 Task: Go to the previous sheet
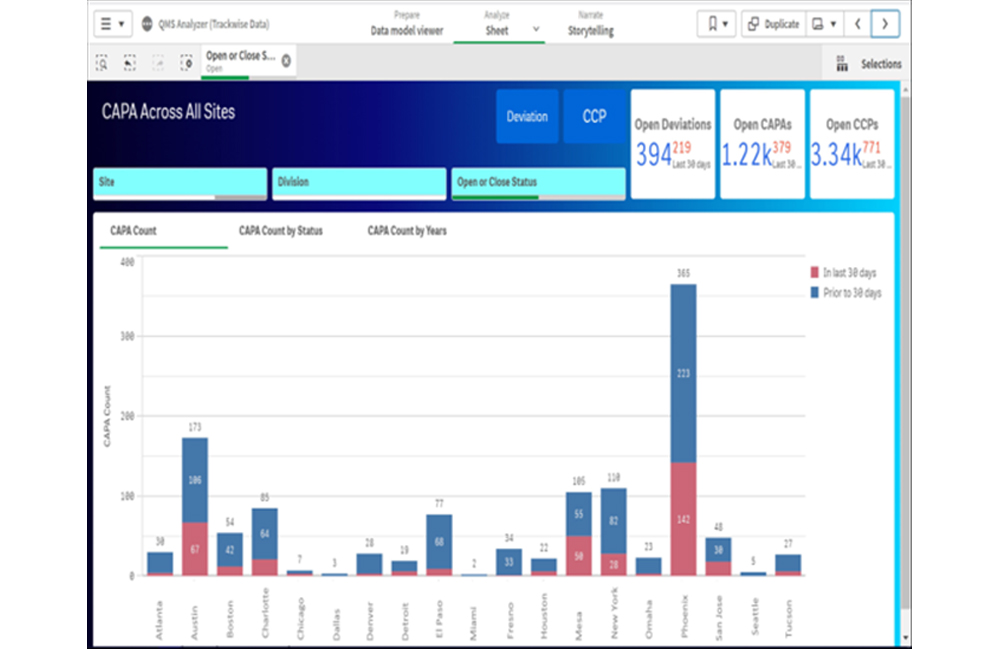(x=858, y=24)
